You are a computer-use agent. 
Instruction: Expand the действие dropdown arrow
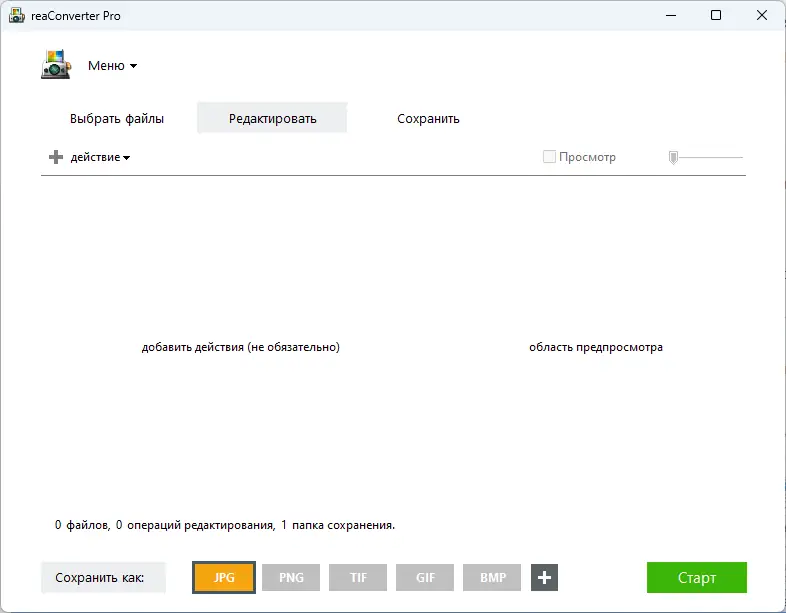126,158
